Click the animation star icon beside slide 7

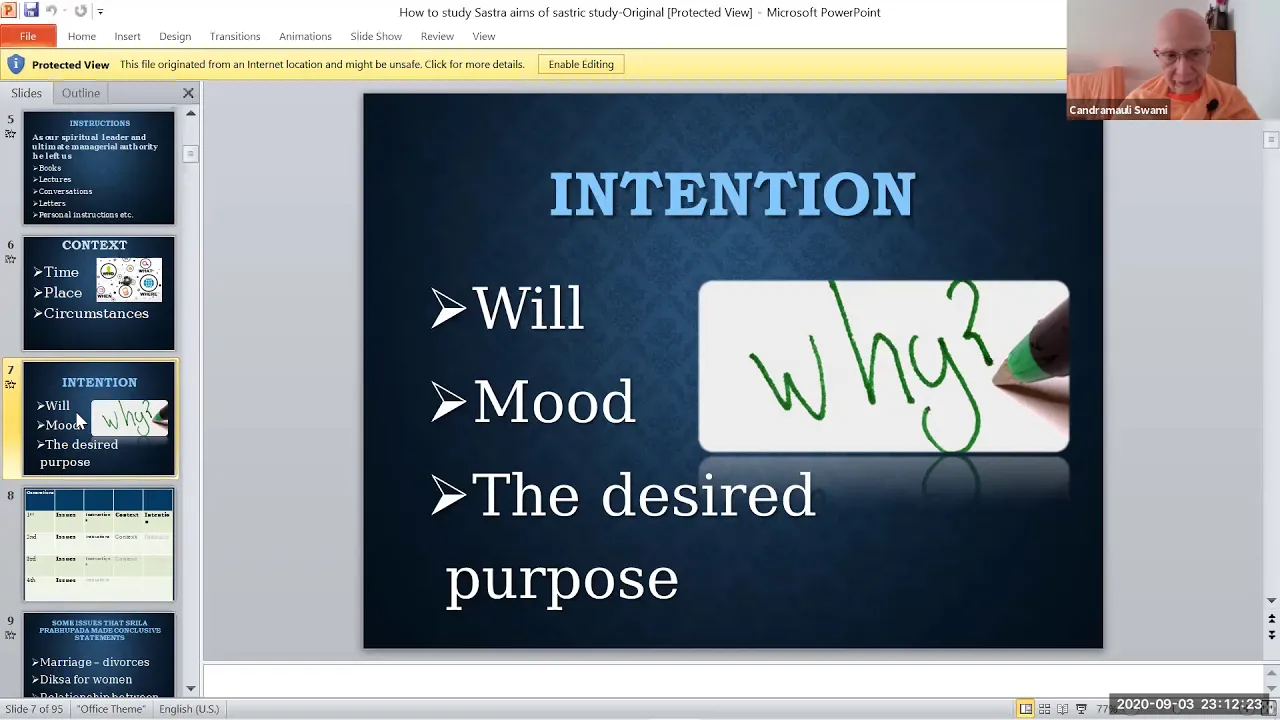(x=11, y=384)
